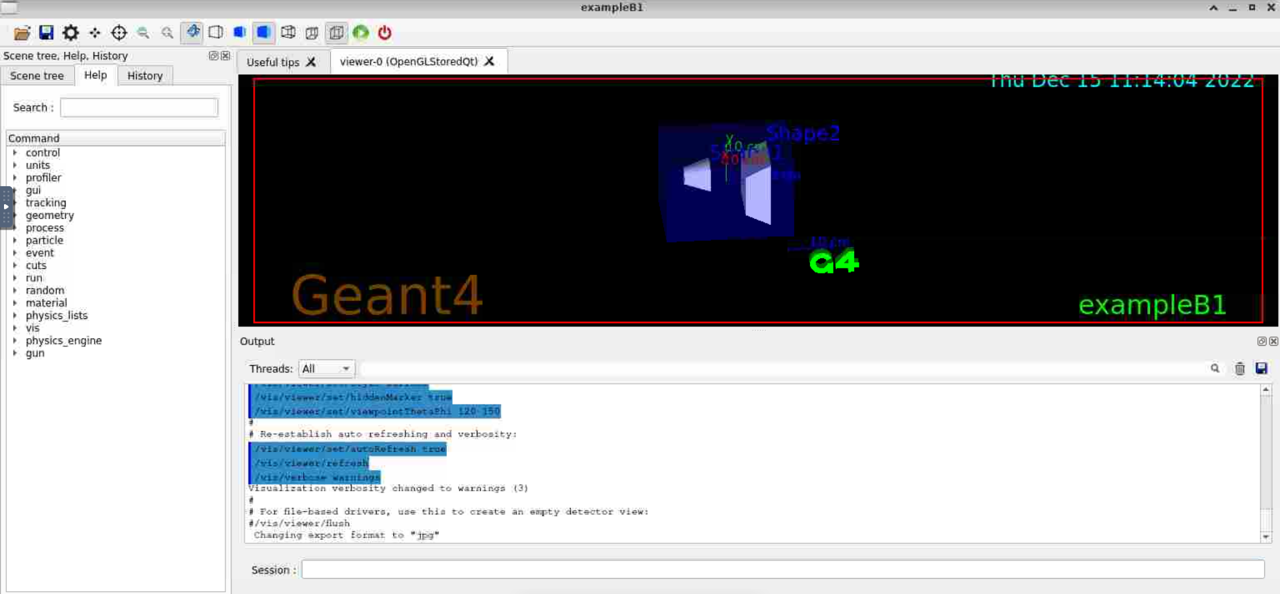The image size is (1280, 594).
Task: Select the Zoom in tool
Action: click(x=167, y=33)
